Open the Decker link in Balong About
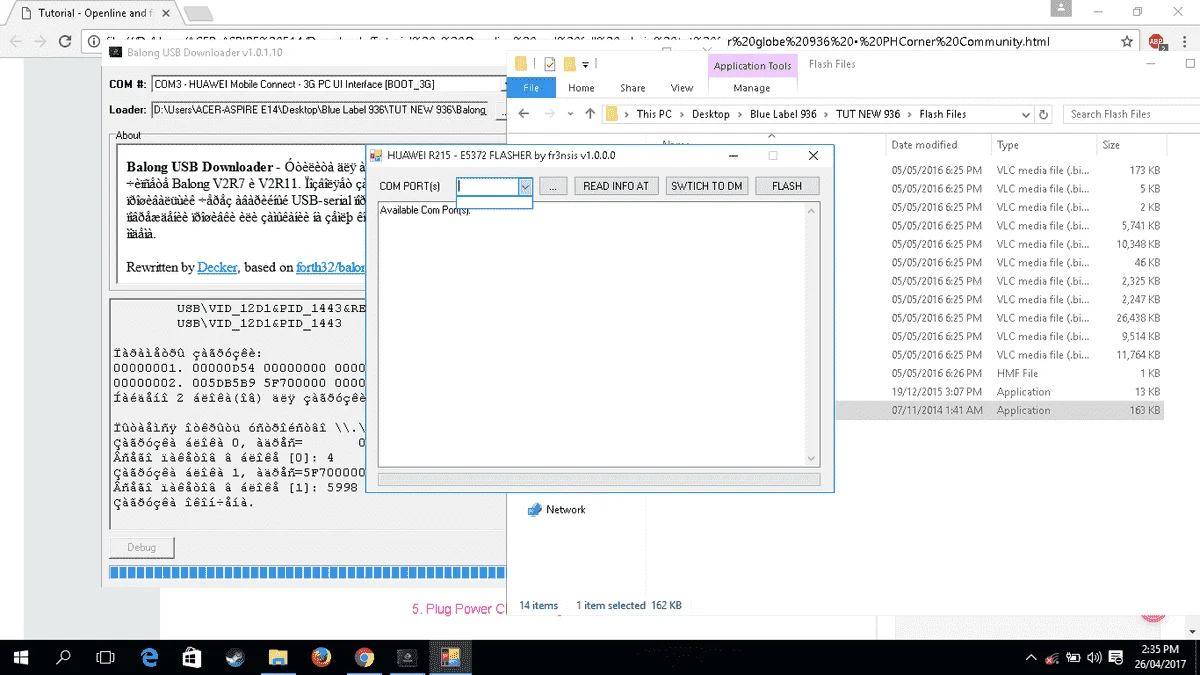The height and width of the screenshot is (675, 1200). [218, 268]
